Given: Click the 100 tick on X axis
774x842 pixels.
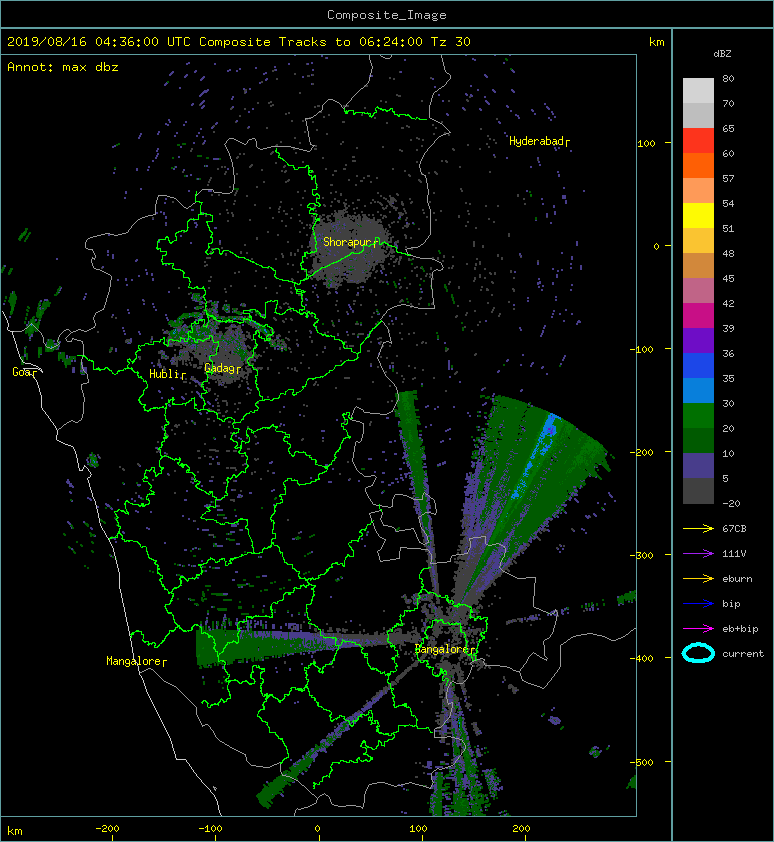Looking at the screenshot, I should pyautogui.click(x=418, y=829).
